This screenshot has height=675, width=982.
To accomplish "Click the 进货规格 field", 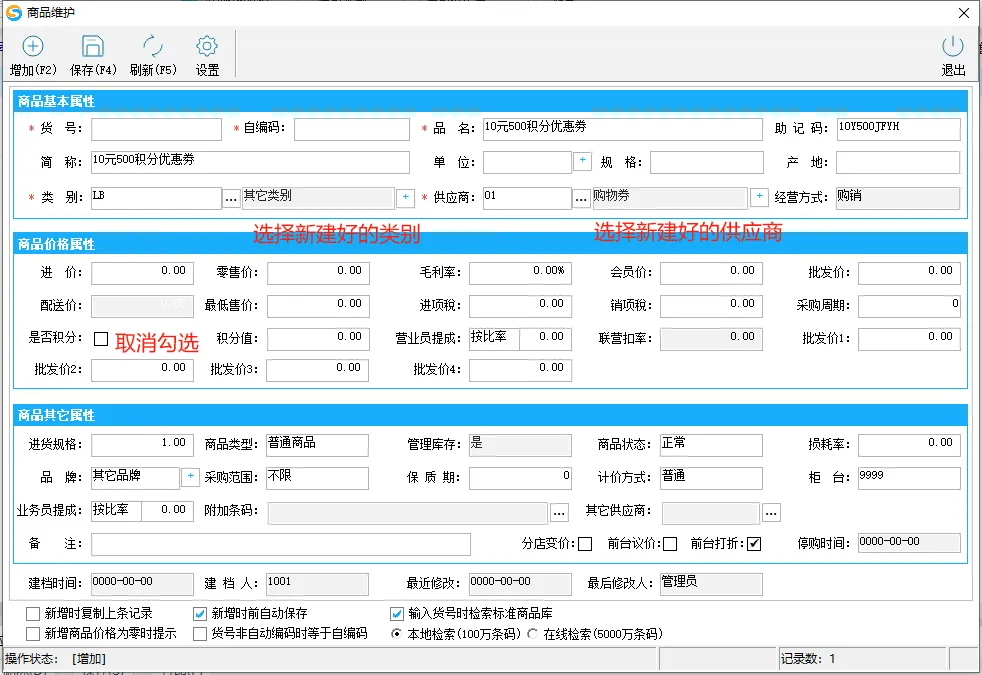I will [142, 445].
